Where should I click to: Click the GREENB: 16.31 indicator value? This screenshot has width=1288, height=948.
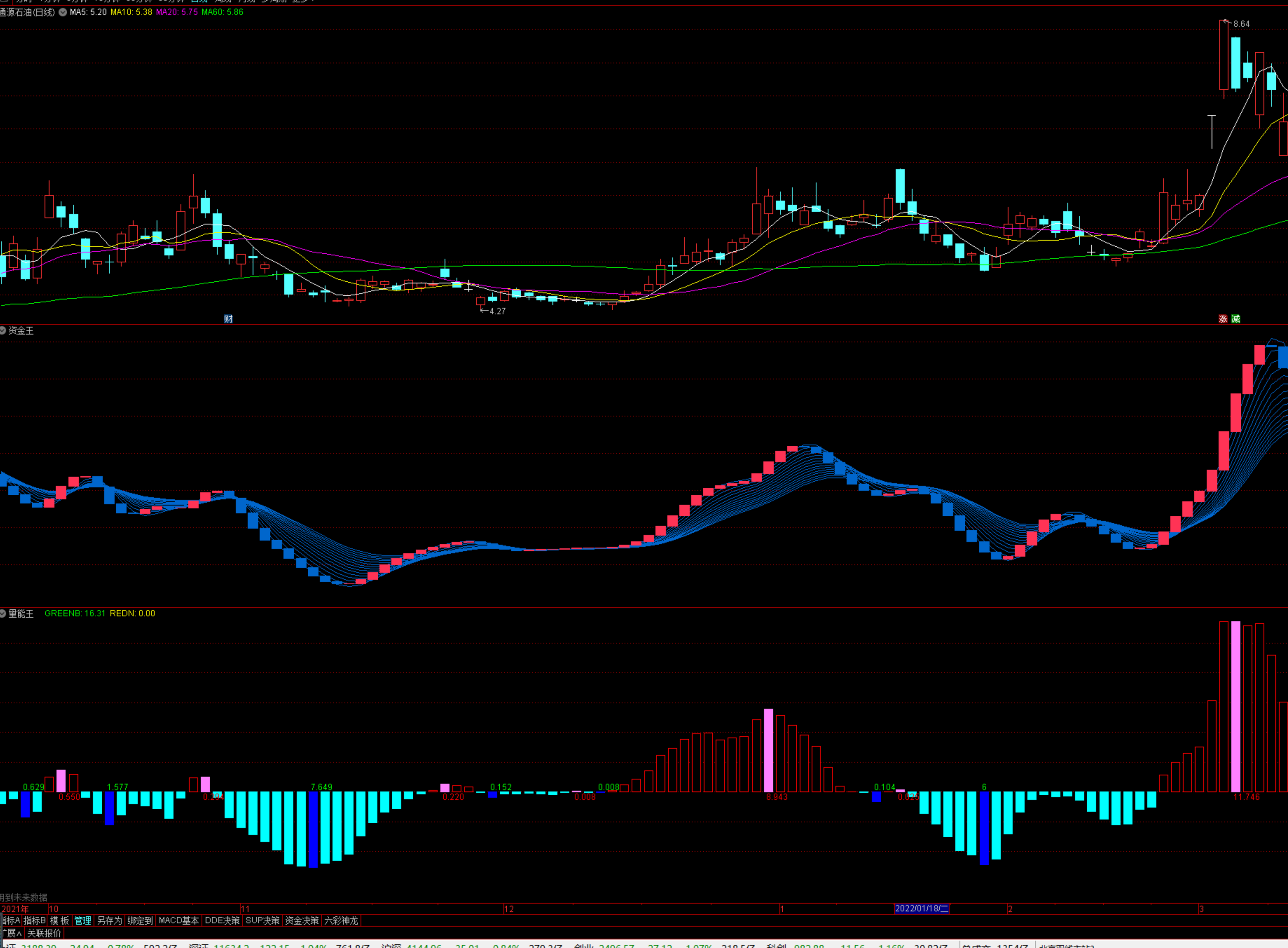(75, 613)
